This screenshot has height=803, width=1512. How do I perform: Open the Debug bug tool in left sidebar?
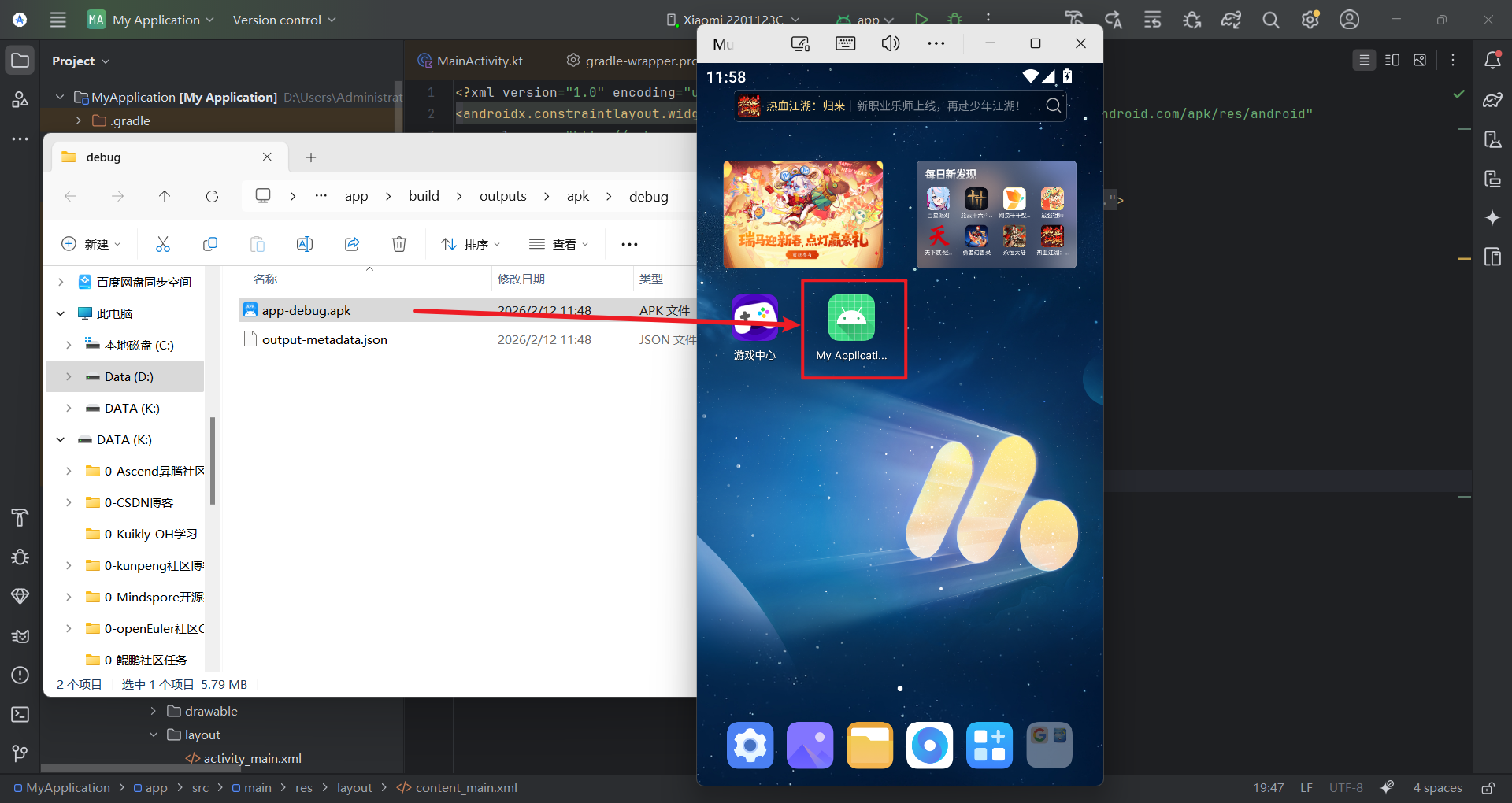20,557
